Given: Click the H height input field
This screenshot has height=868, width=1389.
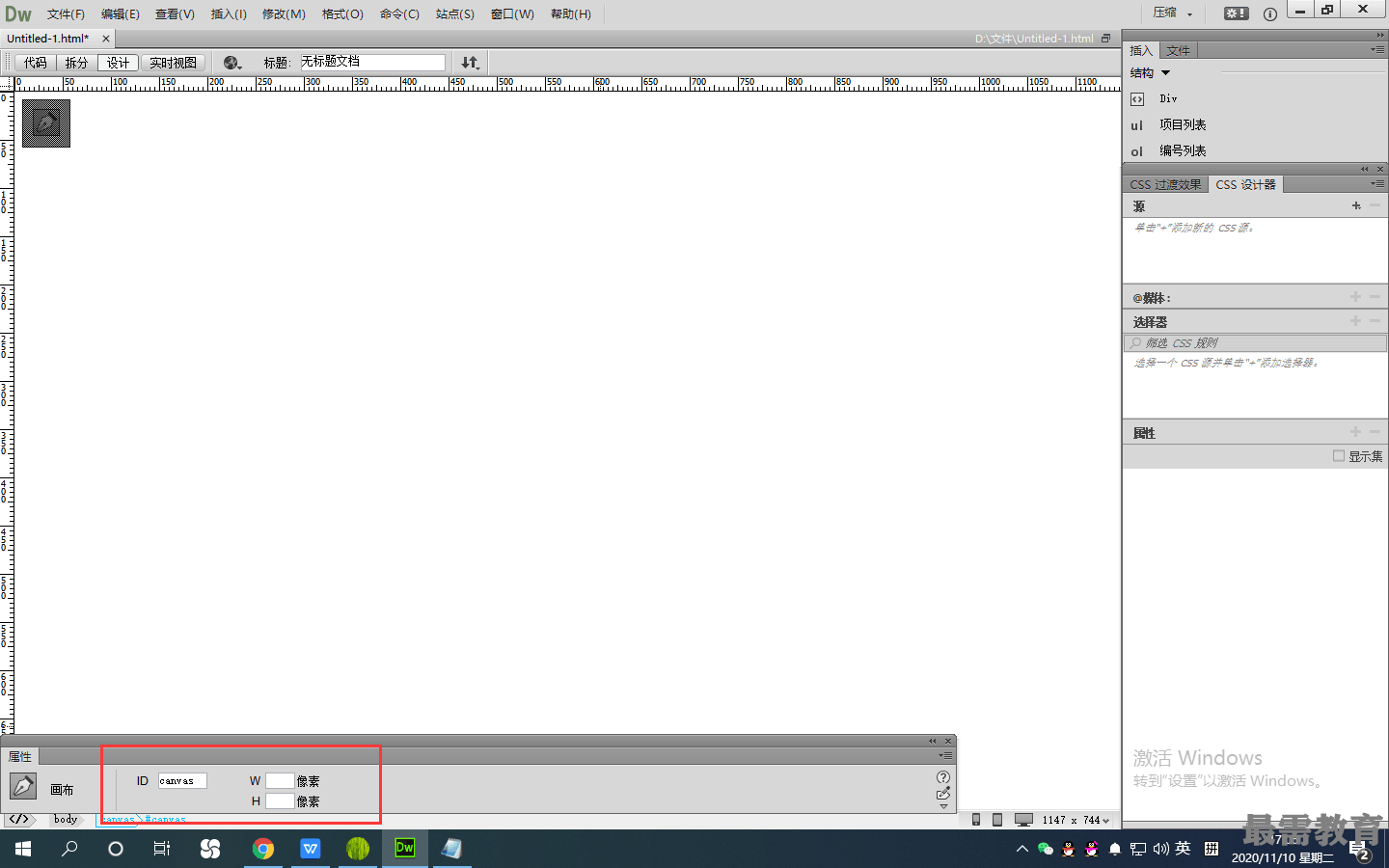Looking at the screenshot, I should [x=280, y=800].
